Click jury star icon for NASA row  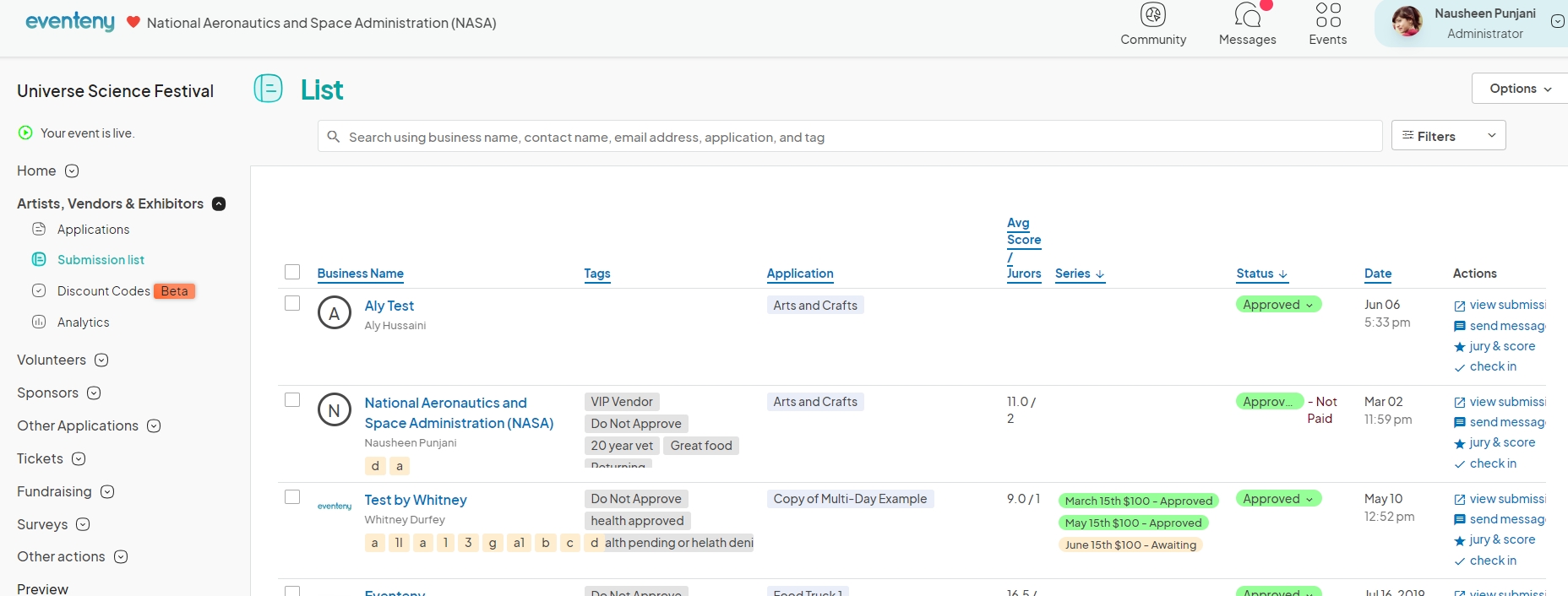click(1460, 444)
